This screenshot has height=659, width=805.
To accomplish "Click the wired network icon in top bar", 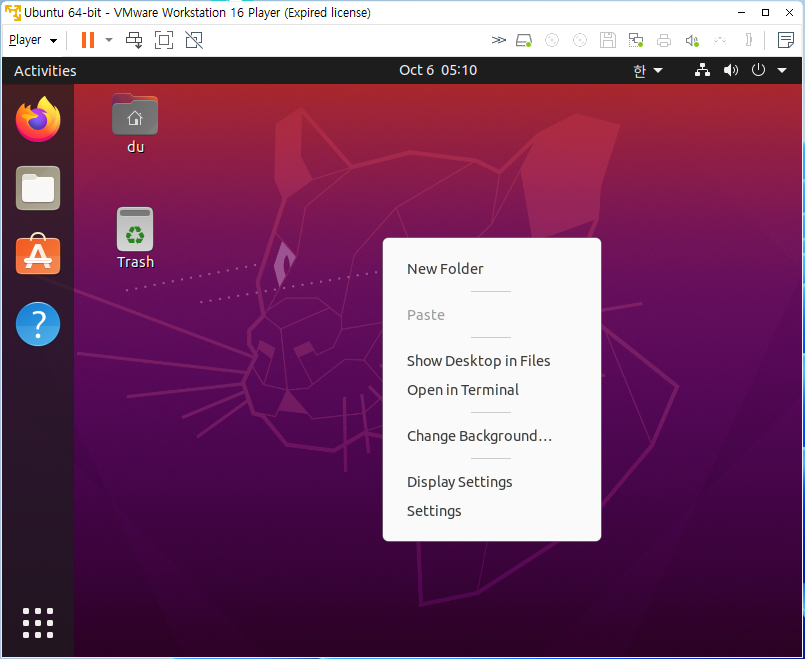I will [702, 70].
